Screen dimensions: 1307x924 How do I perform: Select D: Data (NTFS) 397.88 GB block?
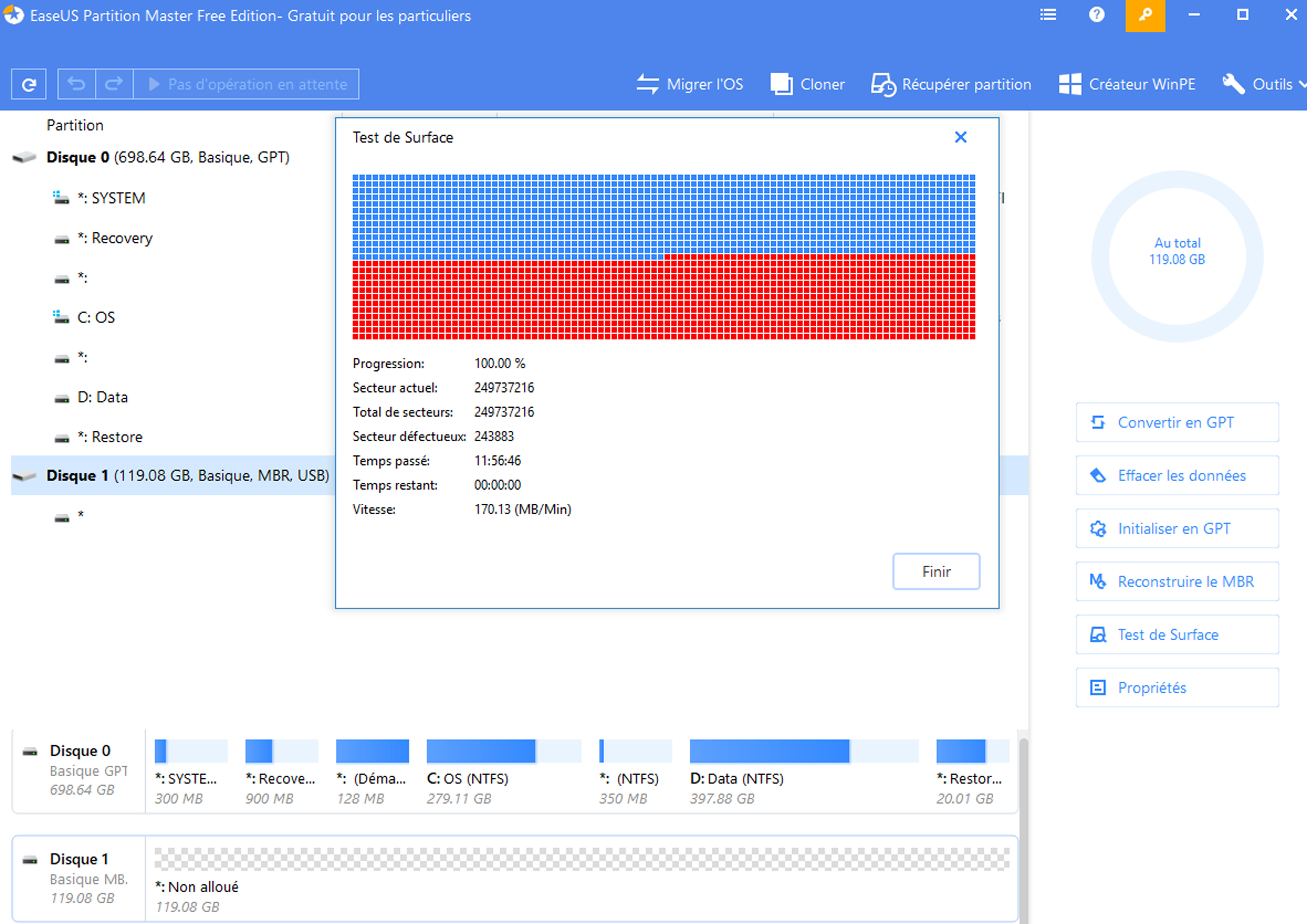(804, 772)
